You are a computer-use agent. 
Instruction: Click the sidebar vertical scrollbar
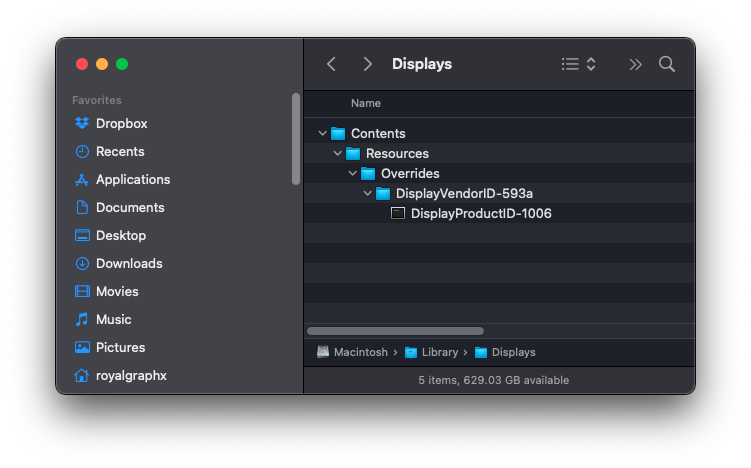point(296,138)
